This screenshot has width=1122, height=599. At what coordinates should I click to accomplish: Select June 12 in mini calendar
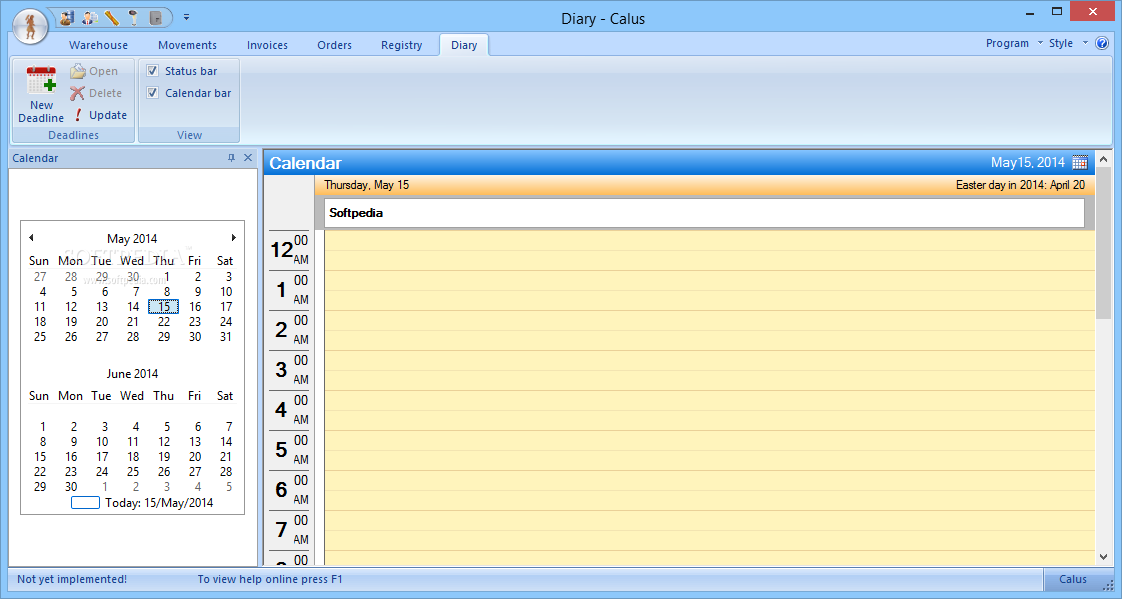point(164,442)
